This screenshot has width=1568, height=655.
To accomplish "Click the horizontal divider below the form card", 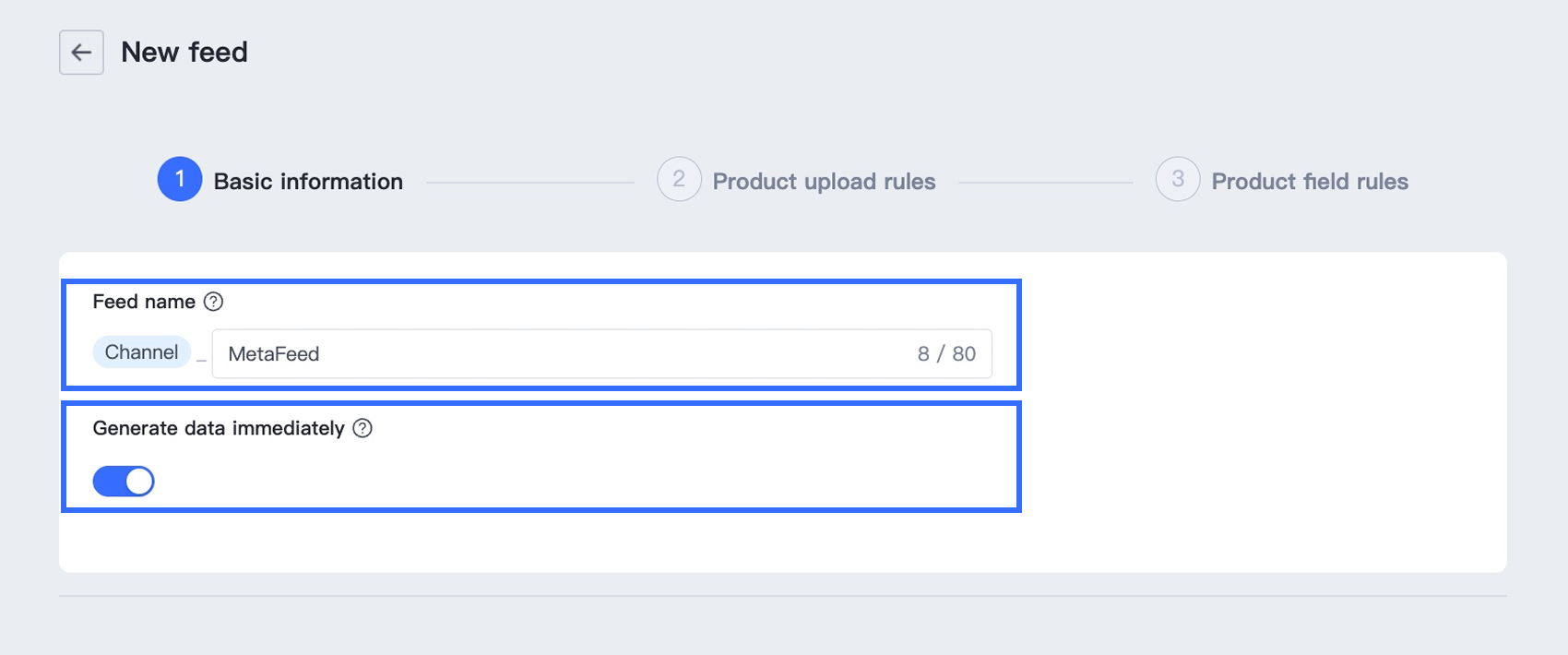I will [x=783, y=596].
